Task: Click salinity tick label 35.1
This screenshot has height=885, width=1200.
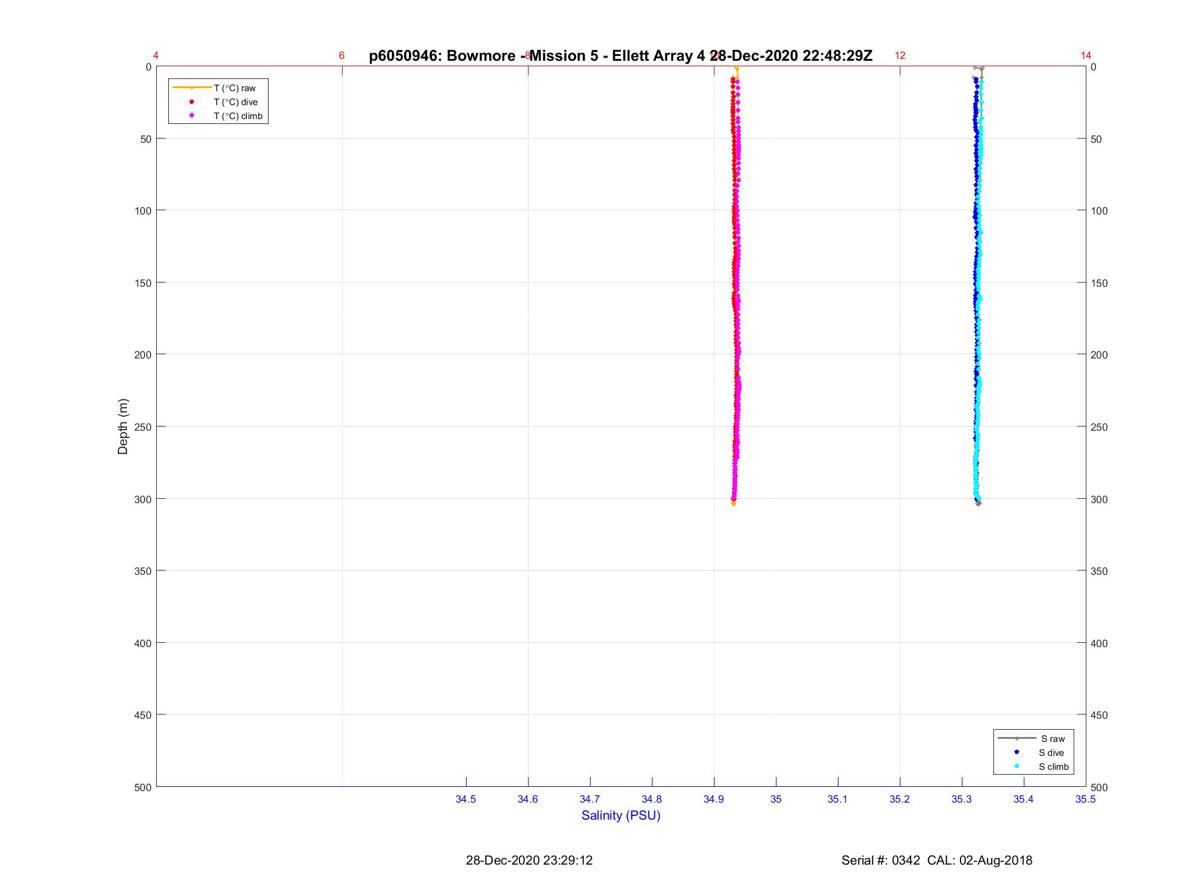Action: point(838,800)
